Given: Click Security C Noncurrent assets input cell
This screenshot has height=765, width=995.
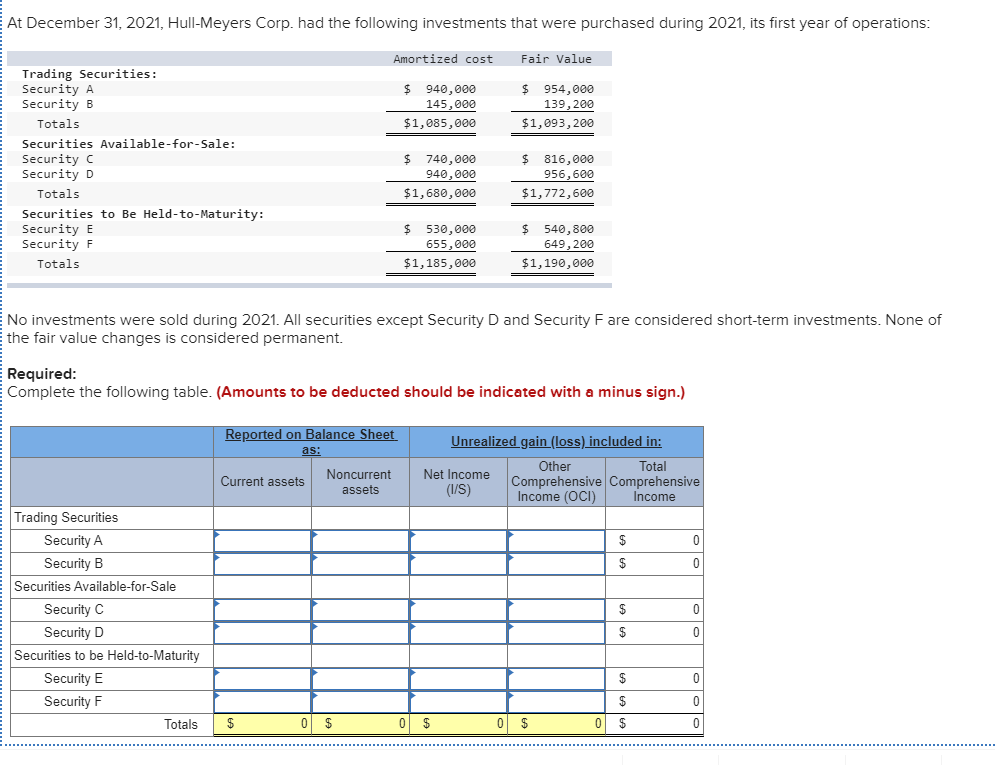Looking at the screenshot, I should (360, 610).
